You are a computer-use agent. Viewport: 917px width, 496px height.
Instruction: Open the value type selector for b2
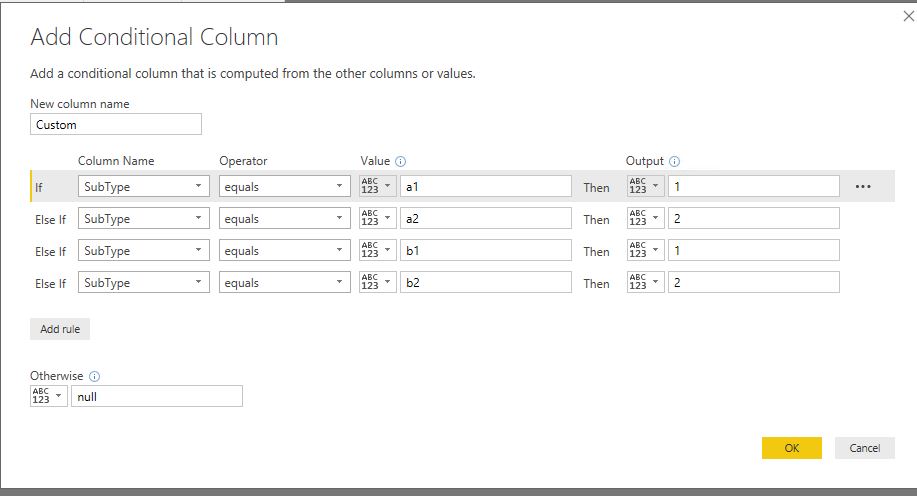point(378,282)
